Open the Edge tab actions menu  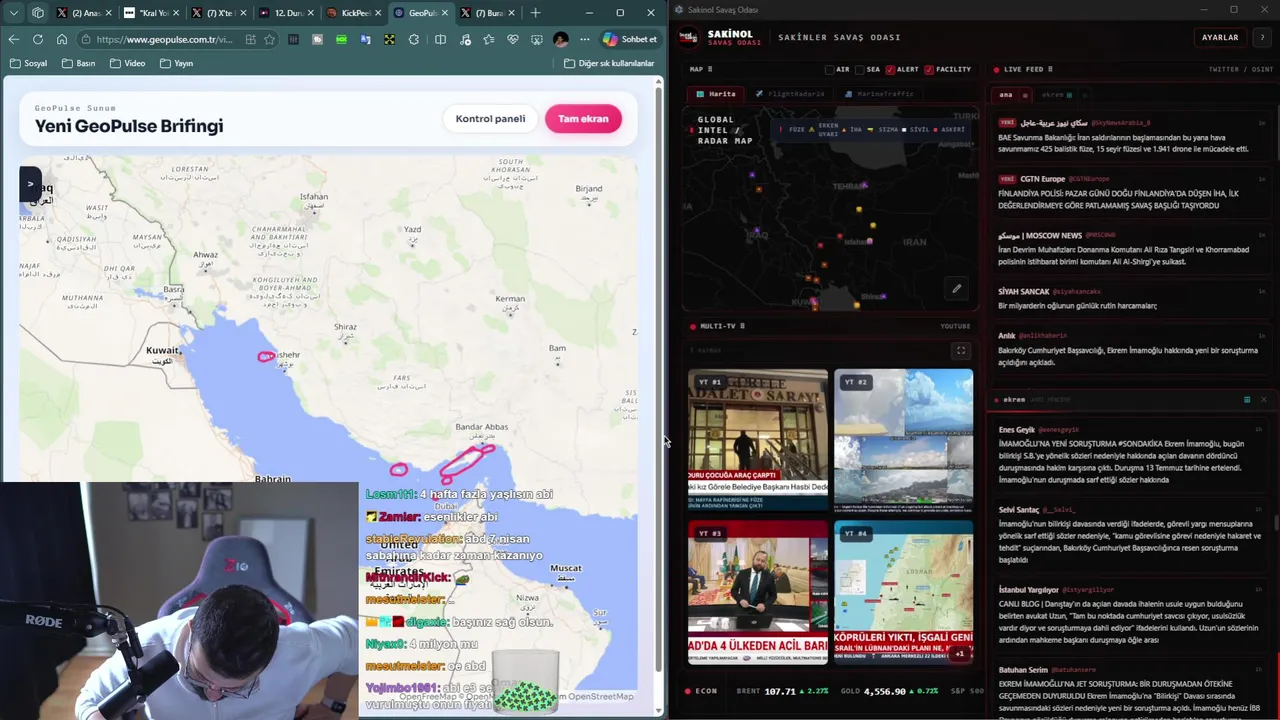click(13, 13)
